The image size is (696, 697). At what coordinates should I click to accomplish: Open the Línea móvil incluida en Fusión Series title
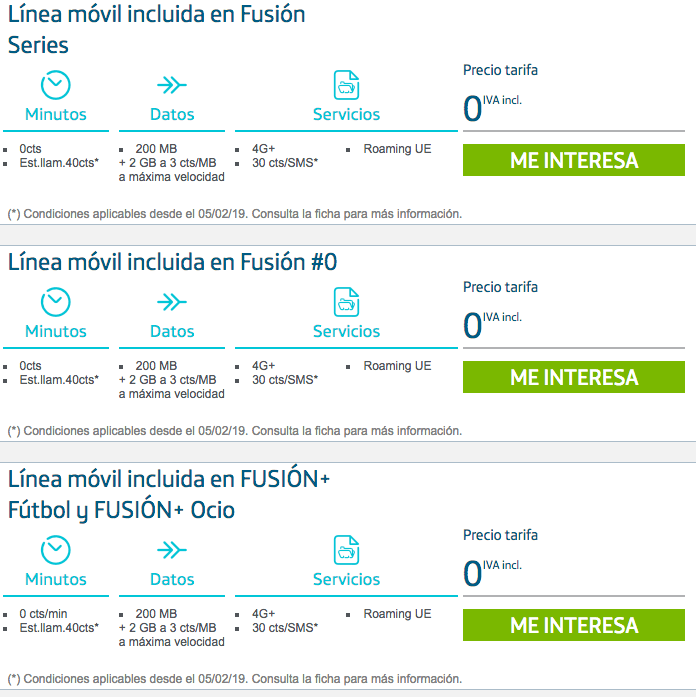pos(157,29)
